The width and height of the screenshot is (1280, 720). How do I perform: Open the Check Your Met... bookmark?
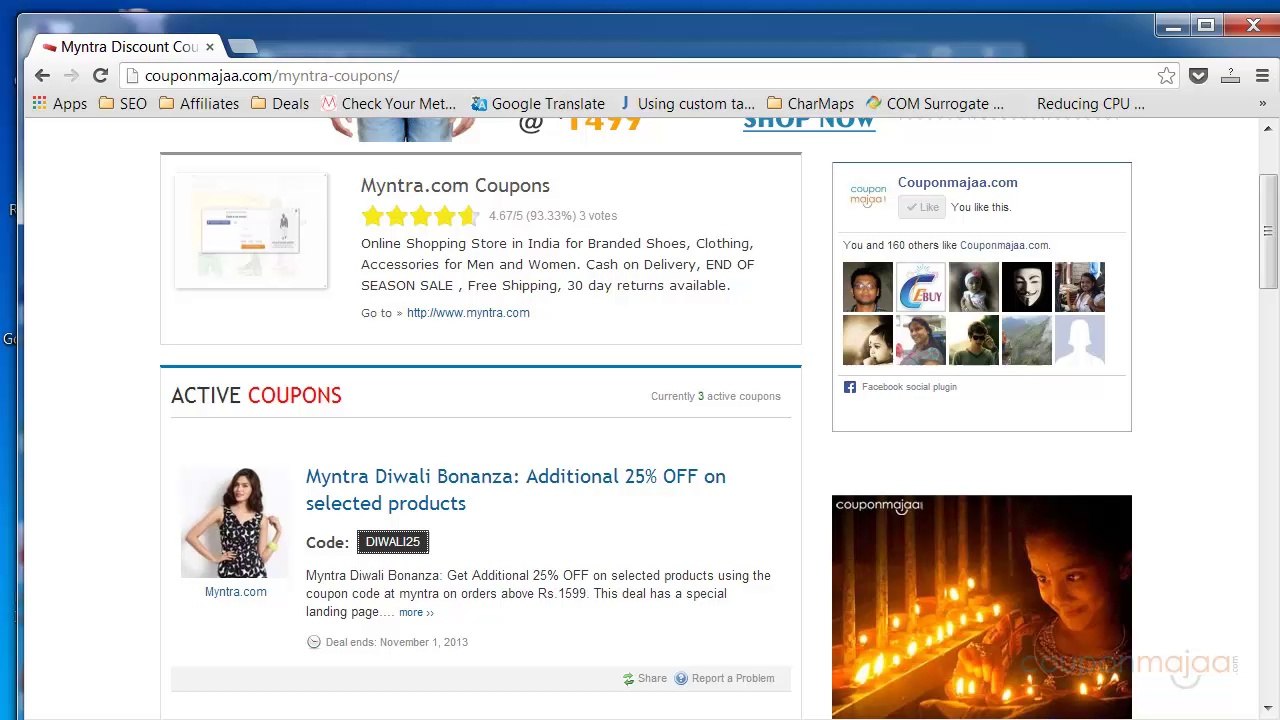point(389,104)
